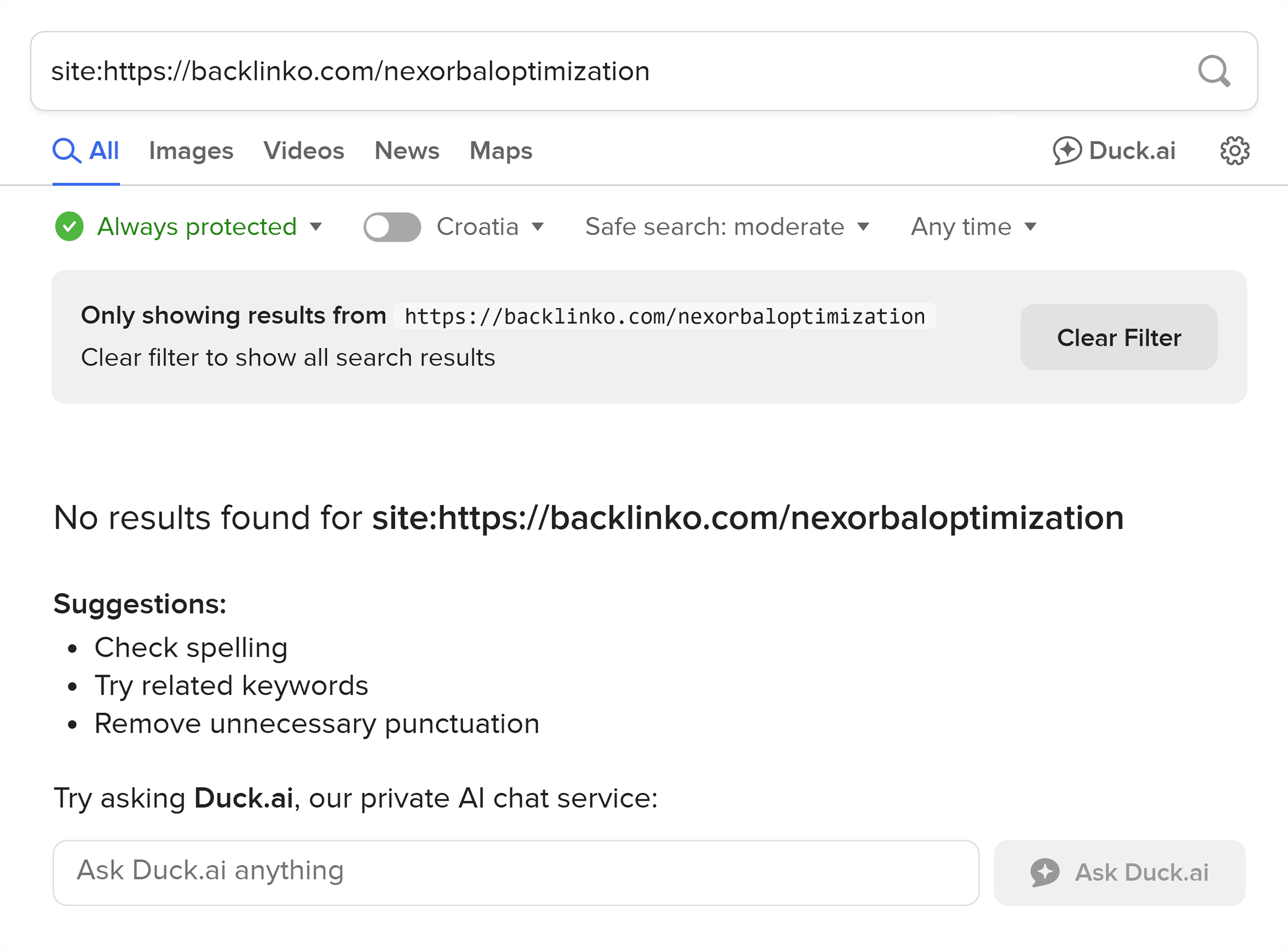The width and height of the screenshot is (1288, 951).
Task: Open Safe search: moderate dropdown
Action: [727, 227]
